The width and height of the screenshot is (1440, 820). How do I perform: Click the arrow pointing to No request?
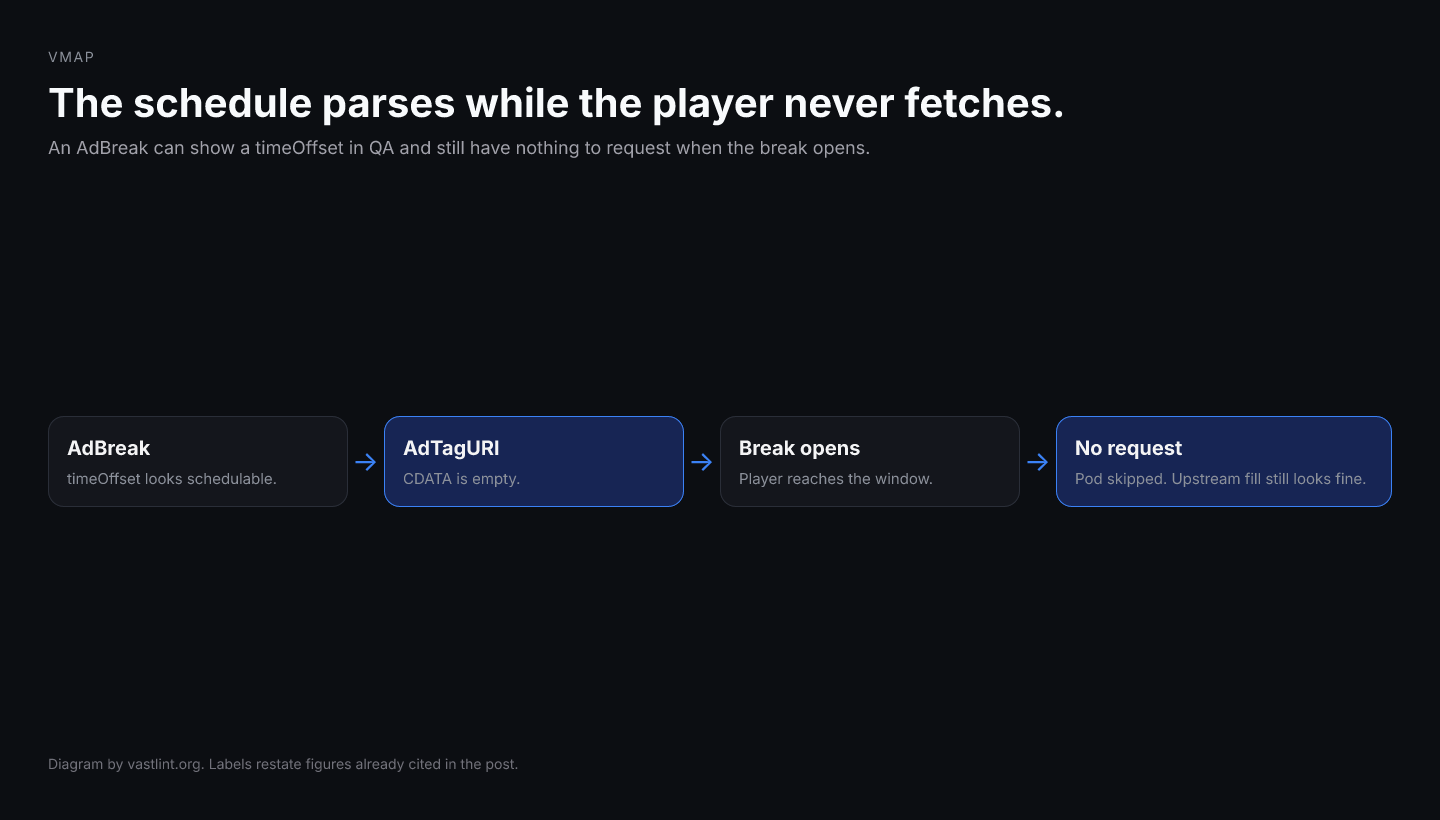tap(1038, 462)
